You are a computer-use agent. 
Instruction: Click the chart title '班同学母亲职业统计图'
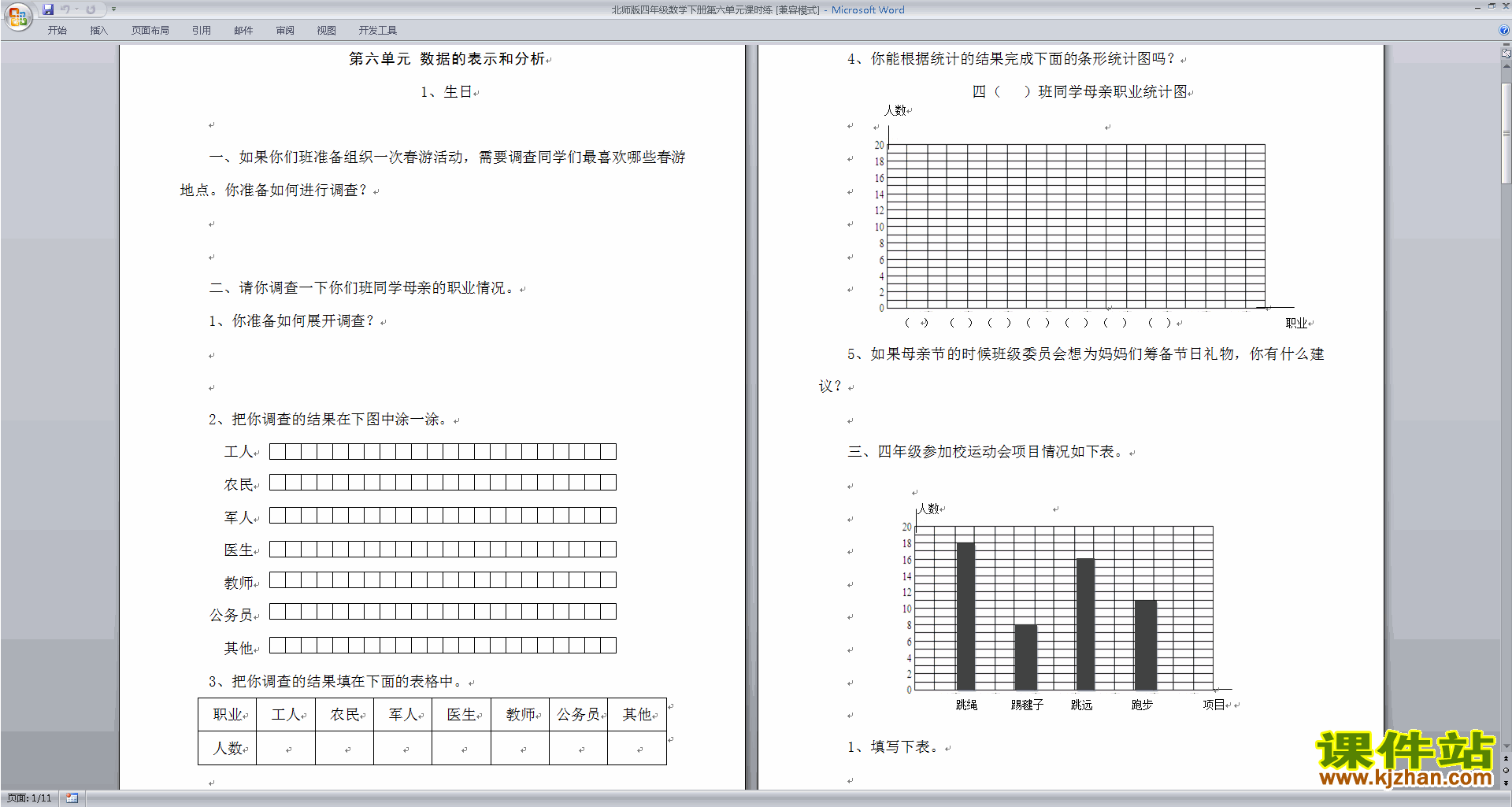[1113, 92]
